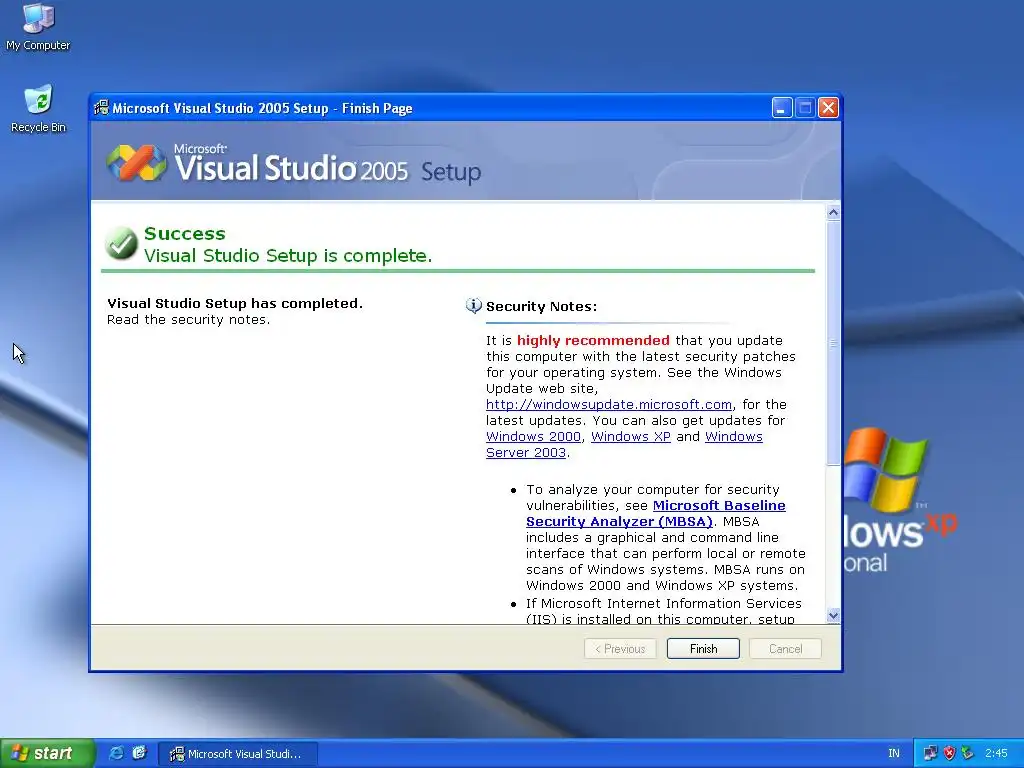
Task: Click the Cancel button
Action: (x=785, y=648)
